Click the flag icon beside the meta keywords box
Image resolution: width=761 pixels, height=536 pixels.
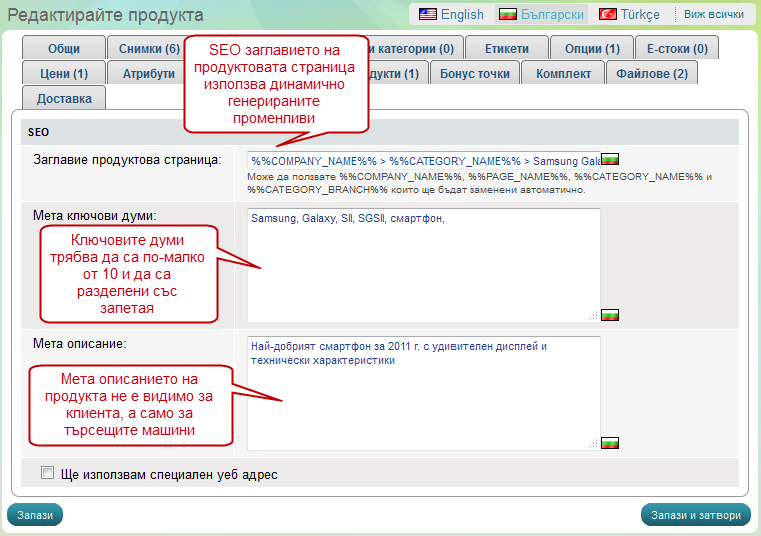click(610, 314)
